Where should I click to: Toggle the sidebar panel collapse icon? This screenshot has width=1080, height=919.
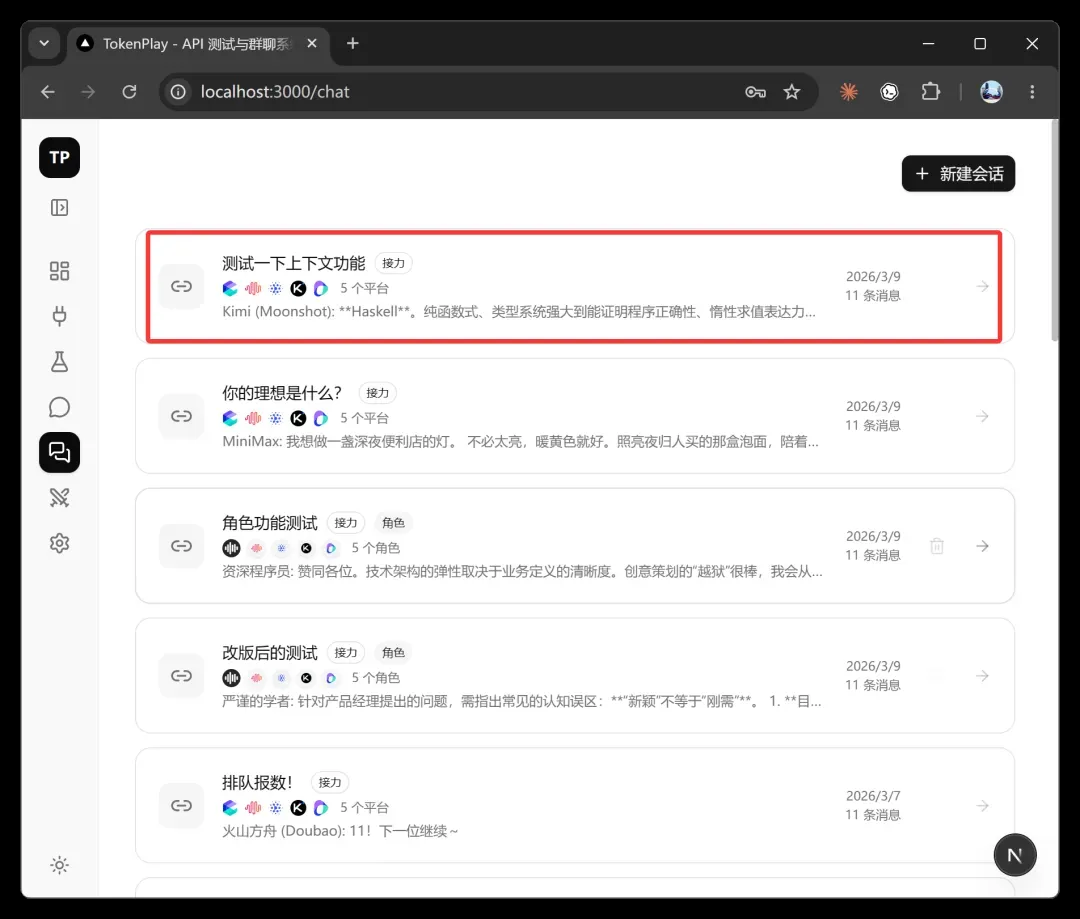click(x=59, y=207)
